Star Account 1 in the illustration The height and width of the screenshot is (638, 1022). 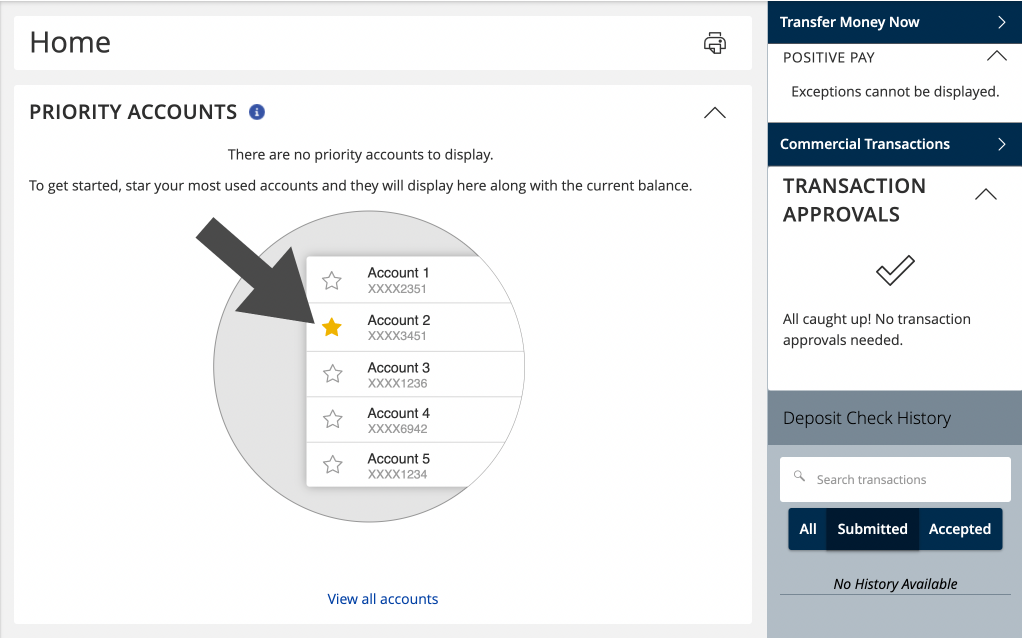click(x=332, y=281)
